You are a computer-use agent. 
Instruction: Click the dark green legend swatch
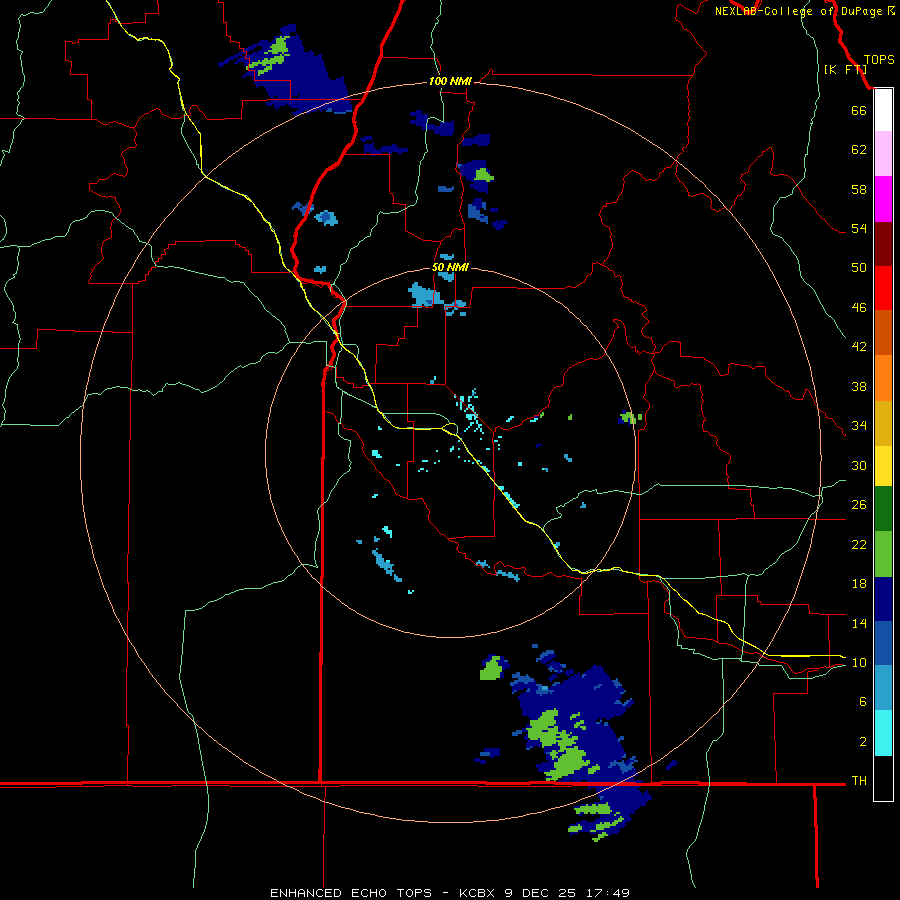[883, 509]
